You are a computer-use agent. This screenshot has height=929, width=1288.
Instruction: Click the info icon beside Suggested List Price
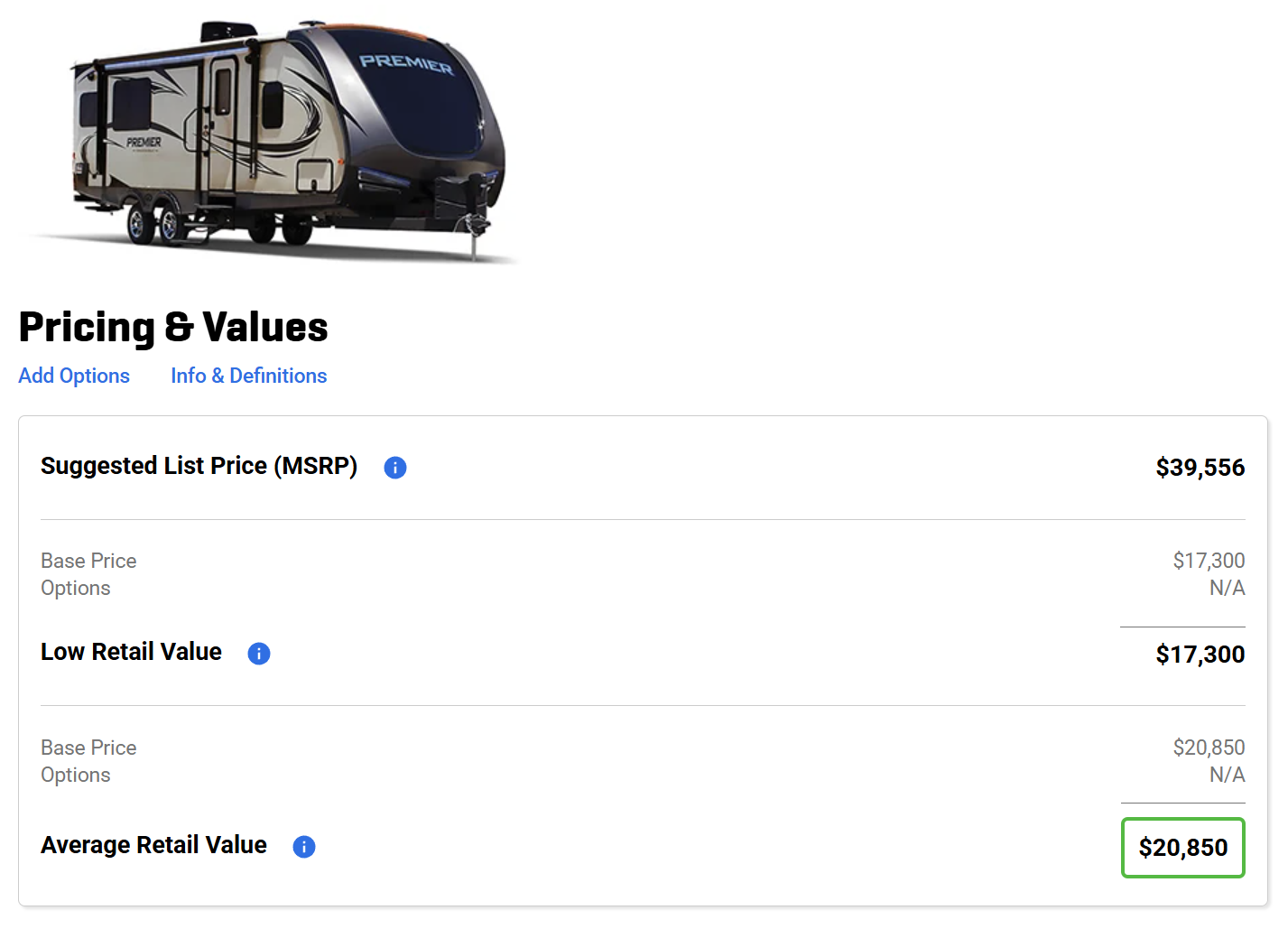tap(395, 468)
